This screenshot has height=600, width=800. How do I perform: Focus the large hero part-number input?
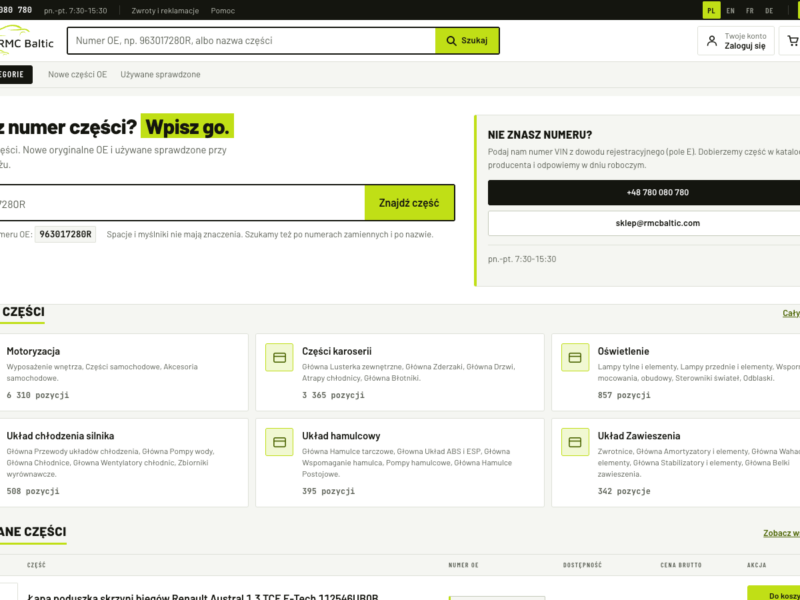(181, 203)
